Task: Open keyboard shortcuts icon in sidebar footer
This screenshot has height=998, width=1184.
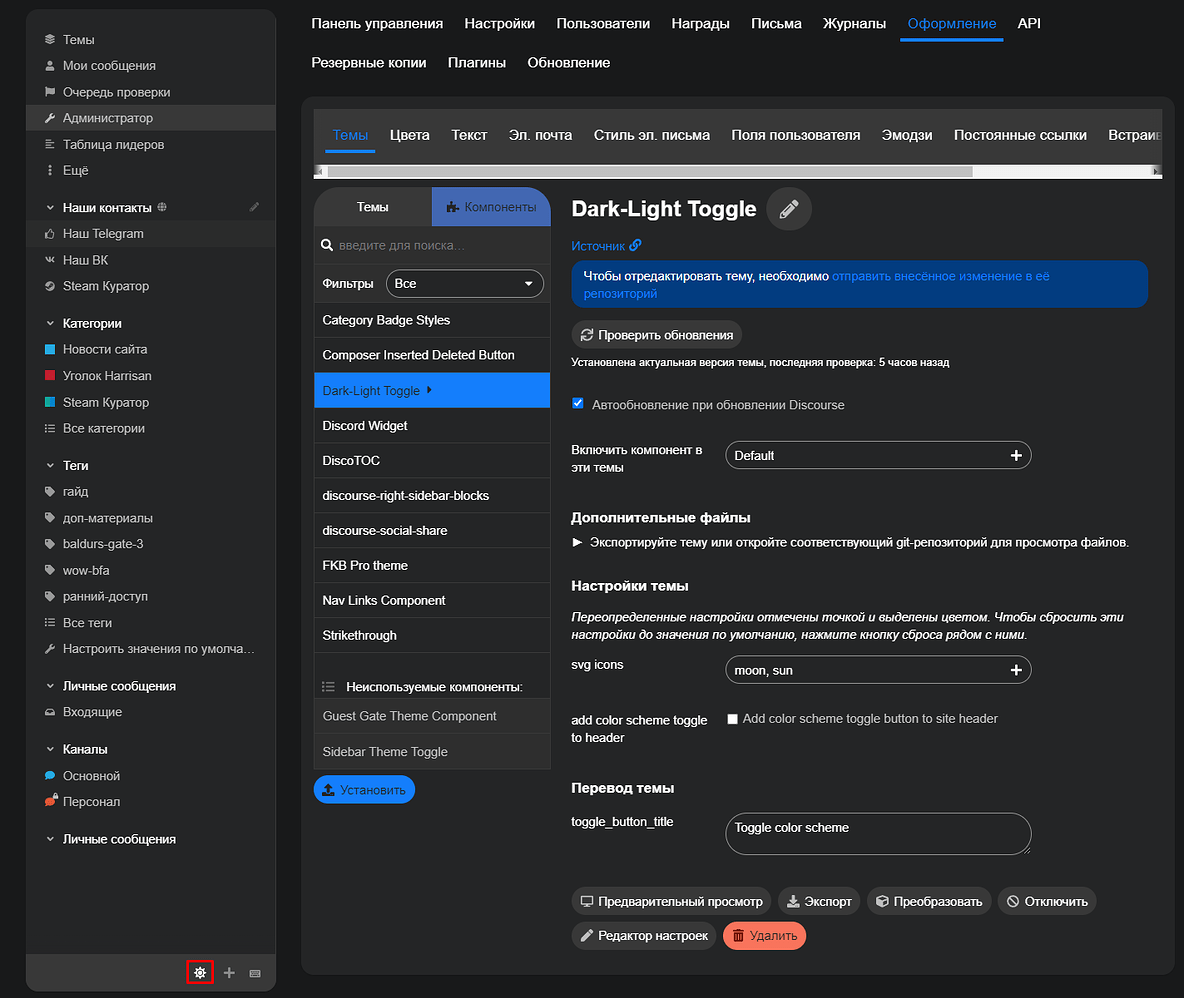Action: (x=255, y=973)
